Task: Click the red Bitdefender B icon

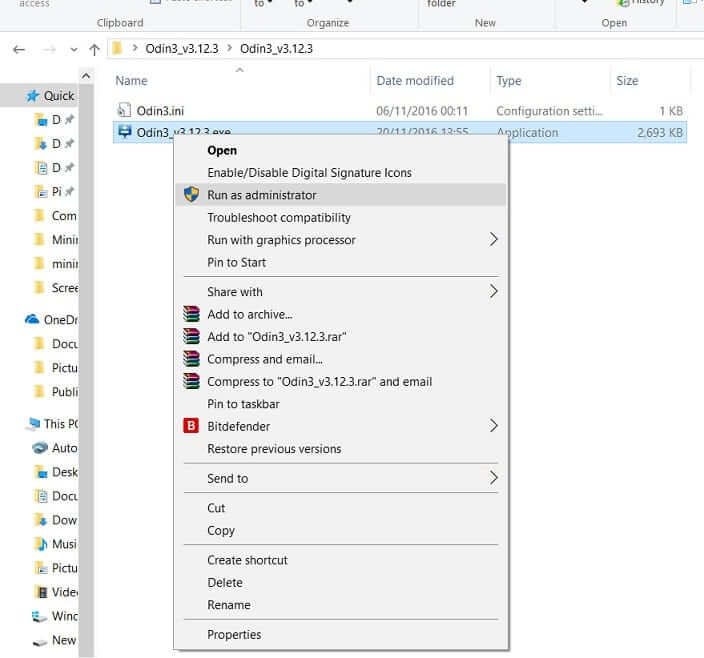Action: click(191, 426)
